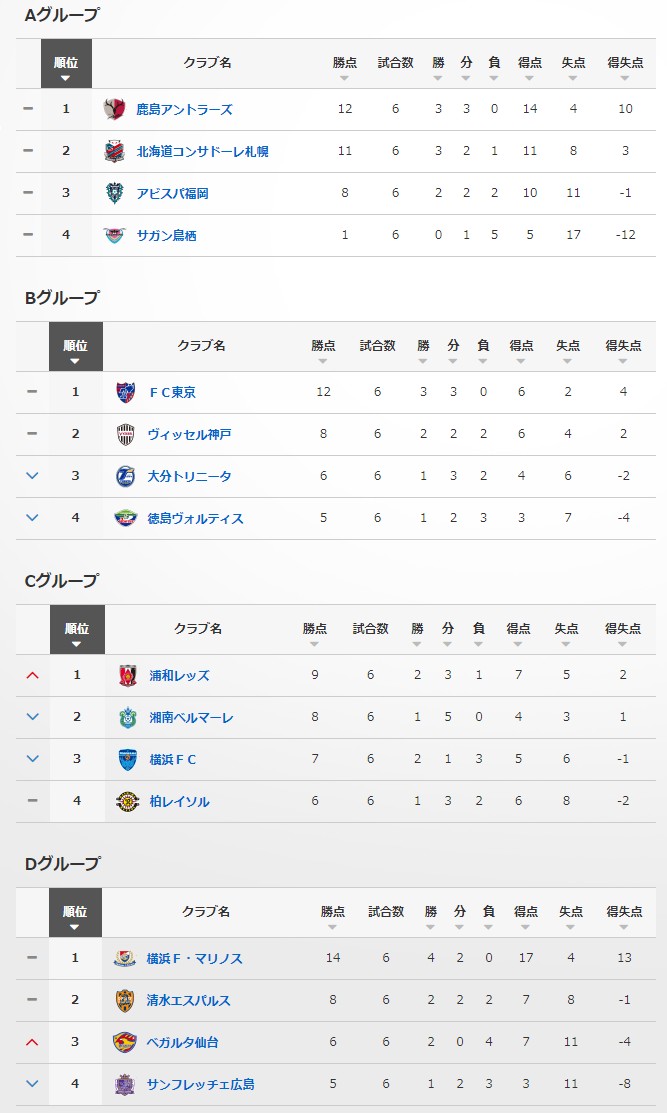Open the 大分トリニータ team link
This screenshot has width=667, height=1113.
tap(189, 476)
